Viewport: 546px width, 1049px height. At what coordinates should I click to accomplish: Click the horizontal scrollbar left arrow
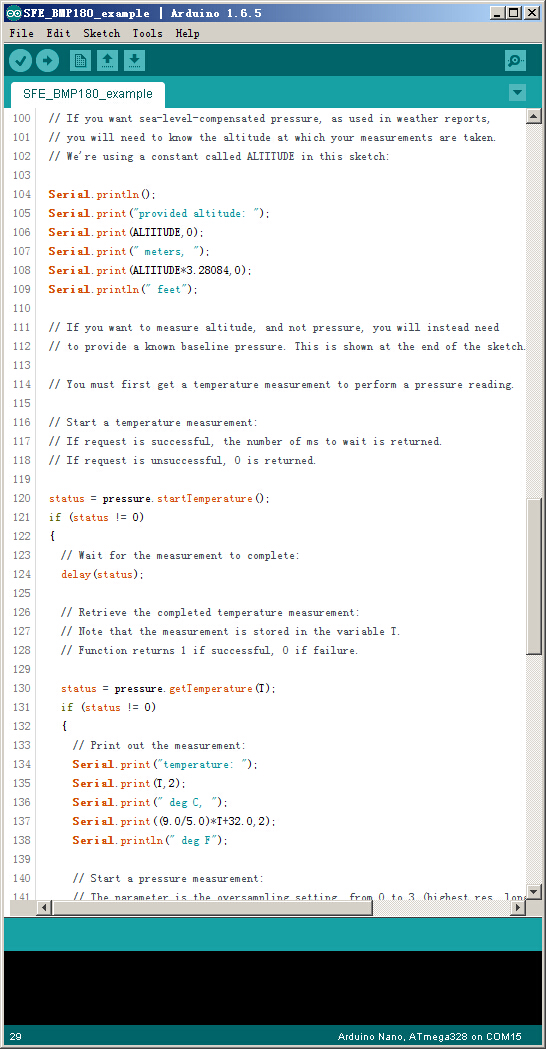44,908
